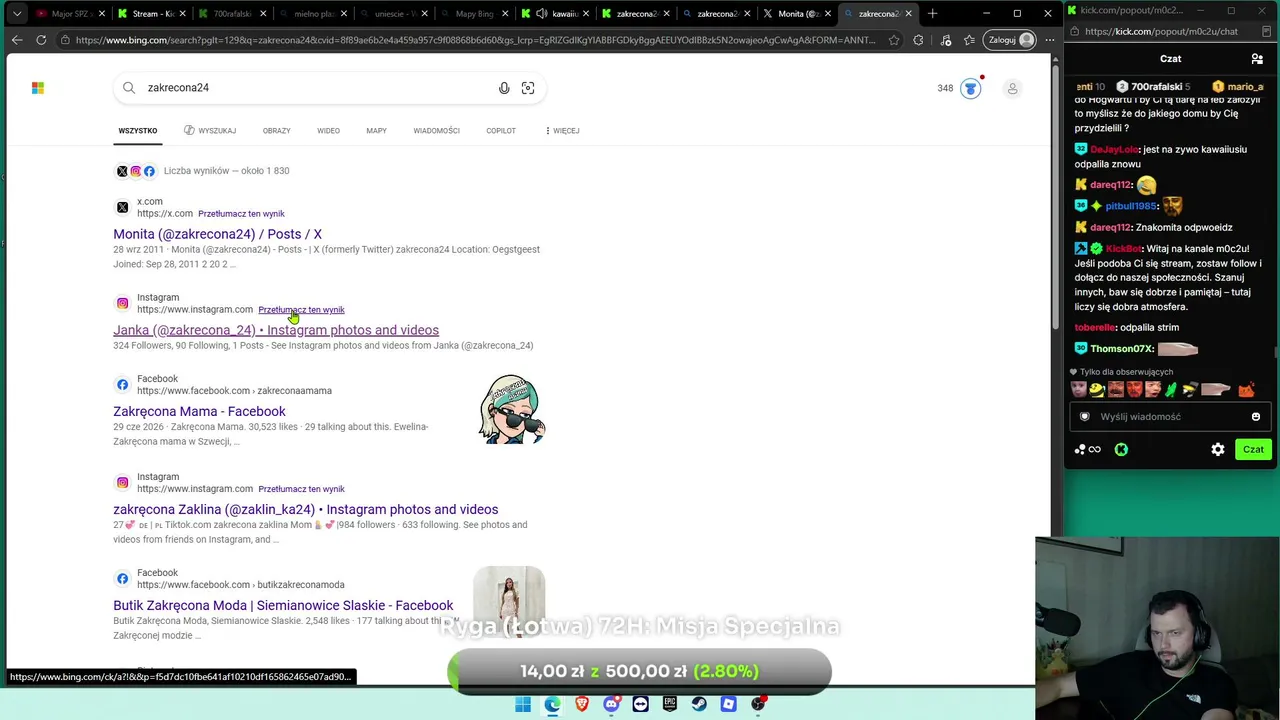Click the streamer webcam overlay
Viewport: 1280px width, 720px height.
[x=1158, y=628]
